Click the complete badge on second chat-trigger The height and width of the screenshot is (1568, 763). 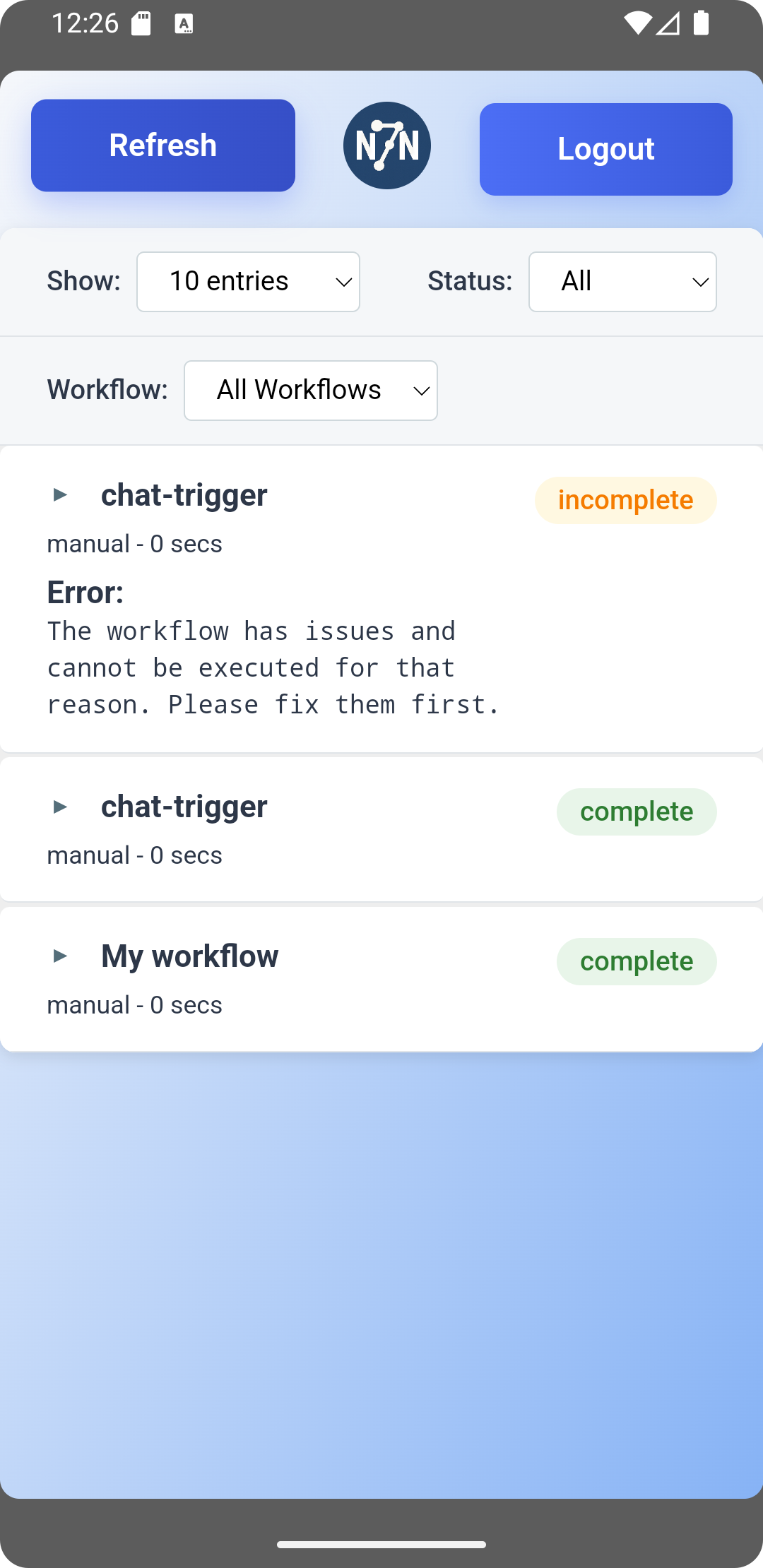point(636,811)
